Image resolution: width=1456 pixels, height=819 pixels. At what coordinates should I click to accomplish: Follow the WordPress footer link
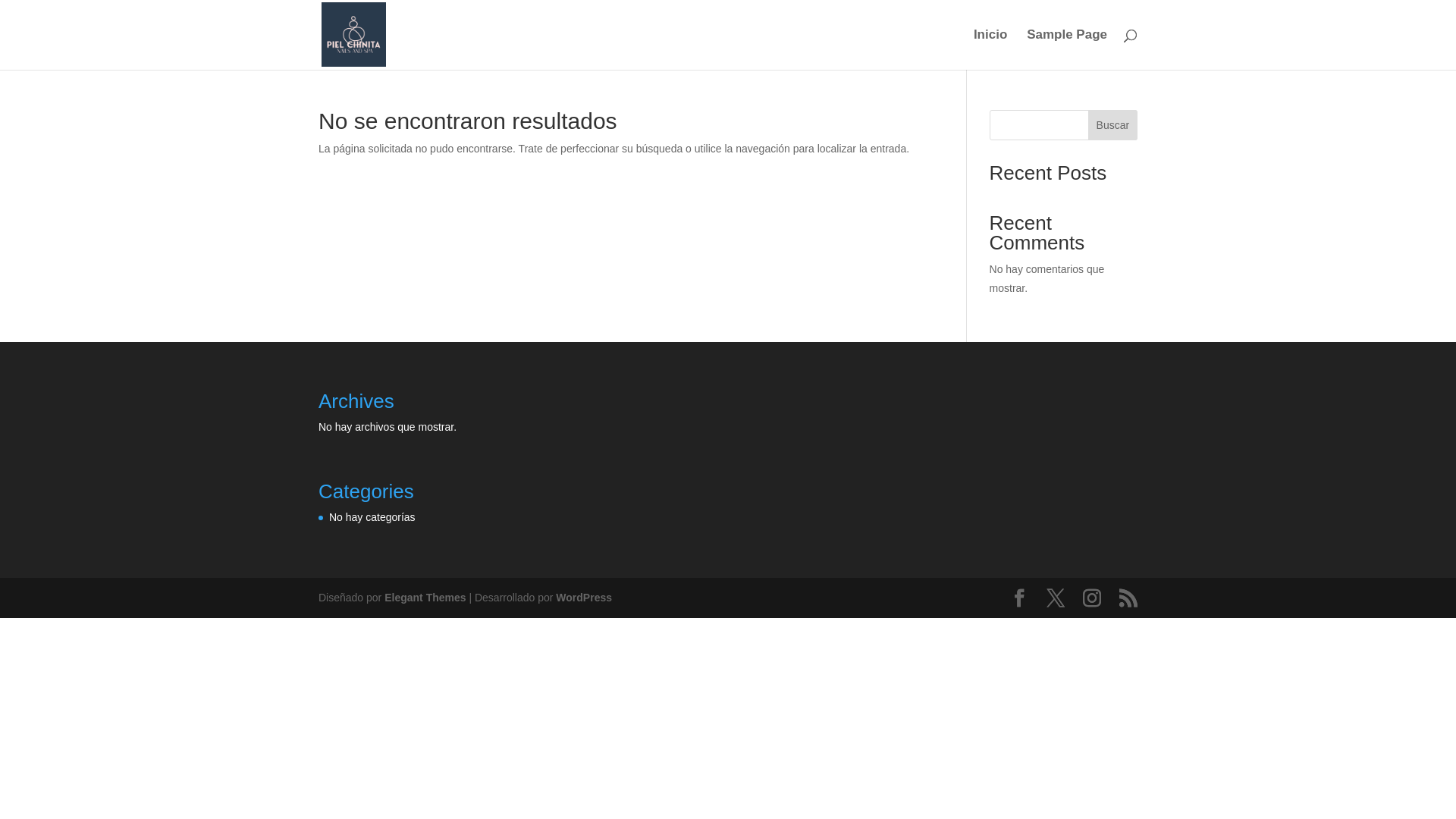[584, 598]
